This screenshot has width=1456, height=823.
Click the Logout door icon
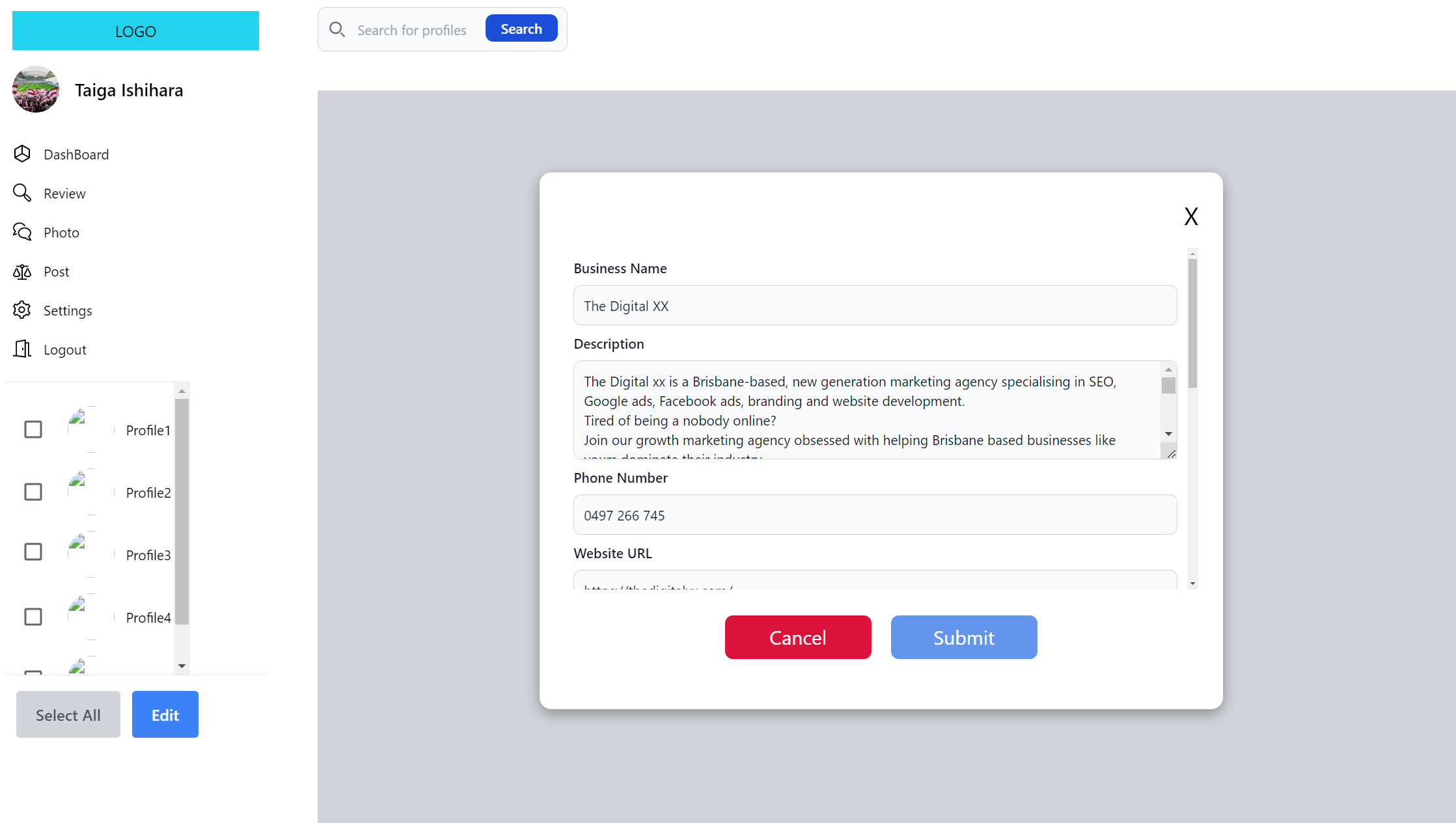(x=22, y=349)
